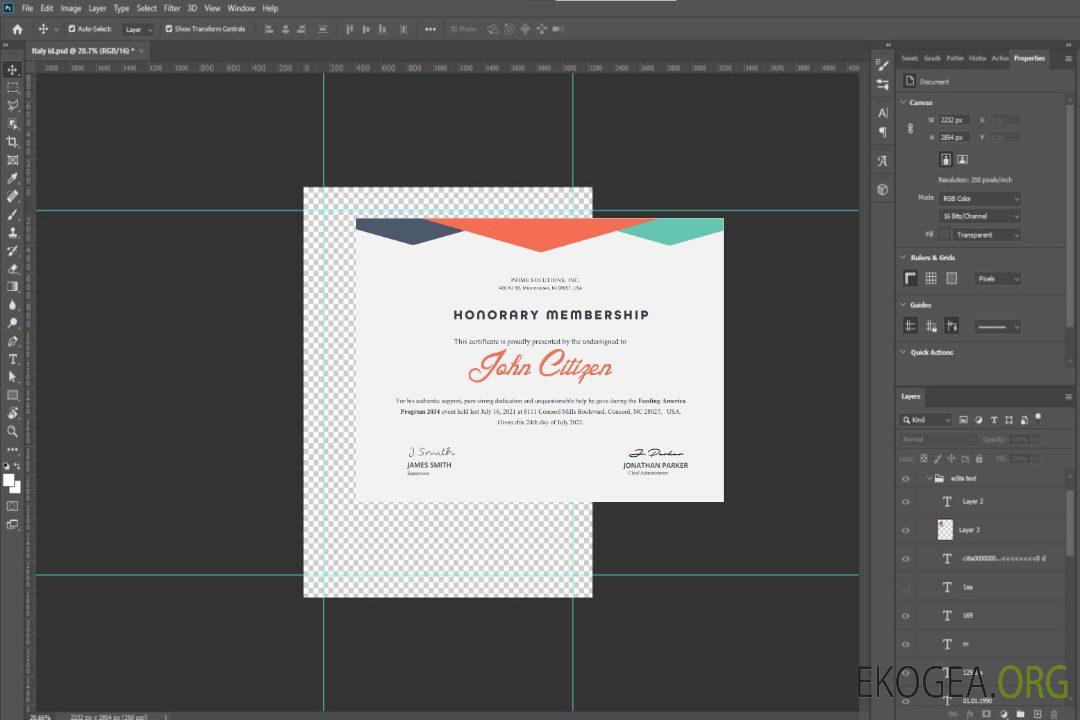Delete layer with trash icon
Screen dimensions: 1080x720
pyautogui.click(x=1054, y=714)
